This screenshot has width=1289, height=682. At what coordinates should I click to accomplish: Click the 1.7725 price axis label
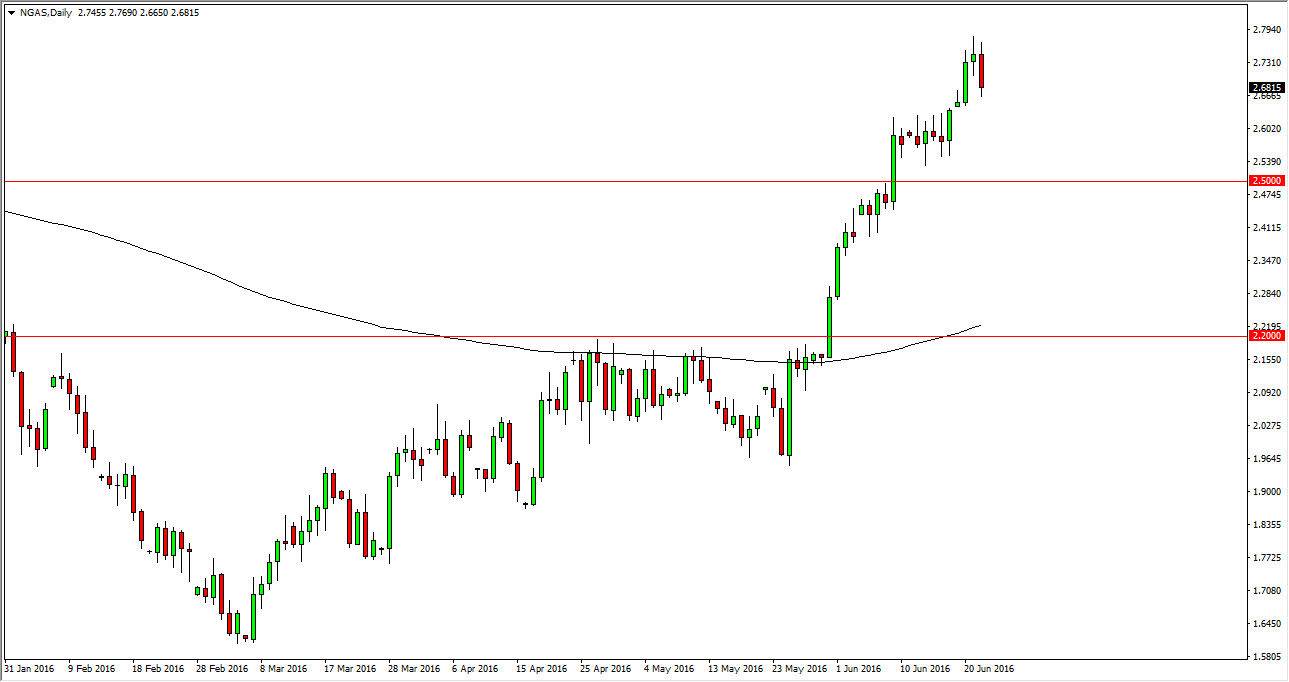click(1265, 558)
